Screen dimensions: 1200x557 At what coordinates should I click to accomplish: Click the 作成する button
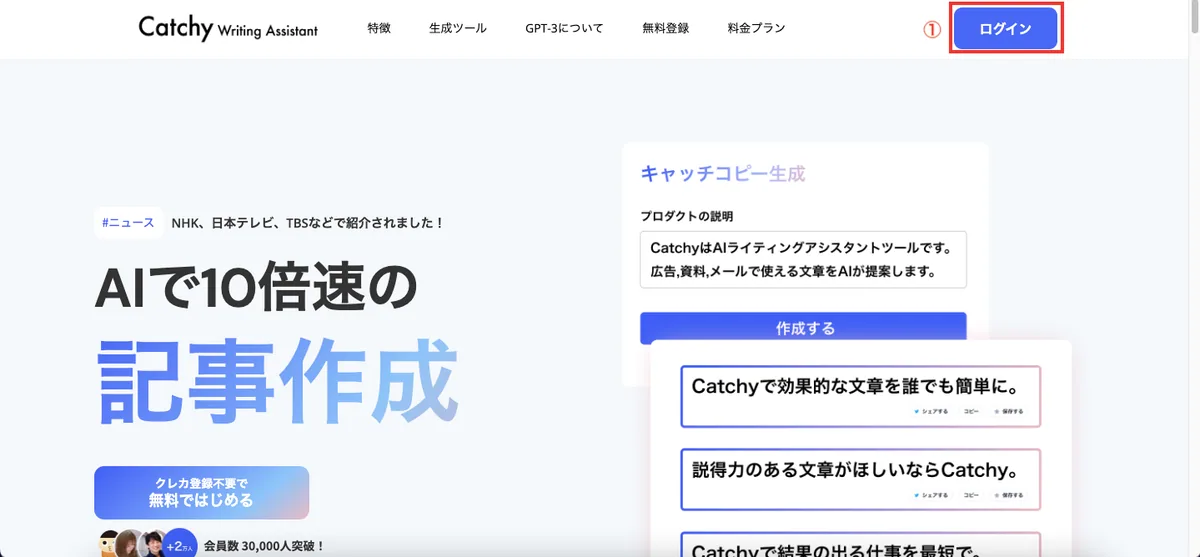[803, 328]
